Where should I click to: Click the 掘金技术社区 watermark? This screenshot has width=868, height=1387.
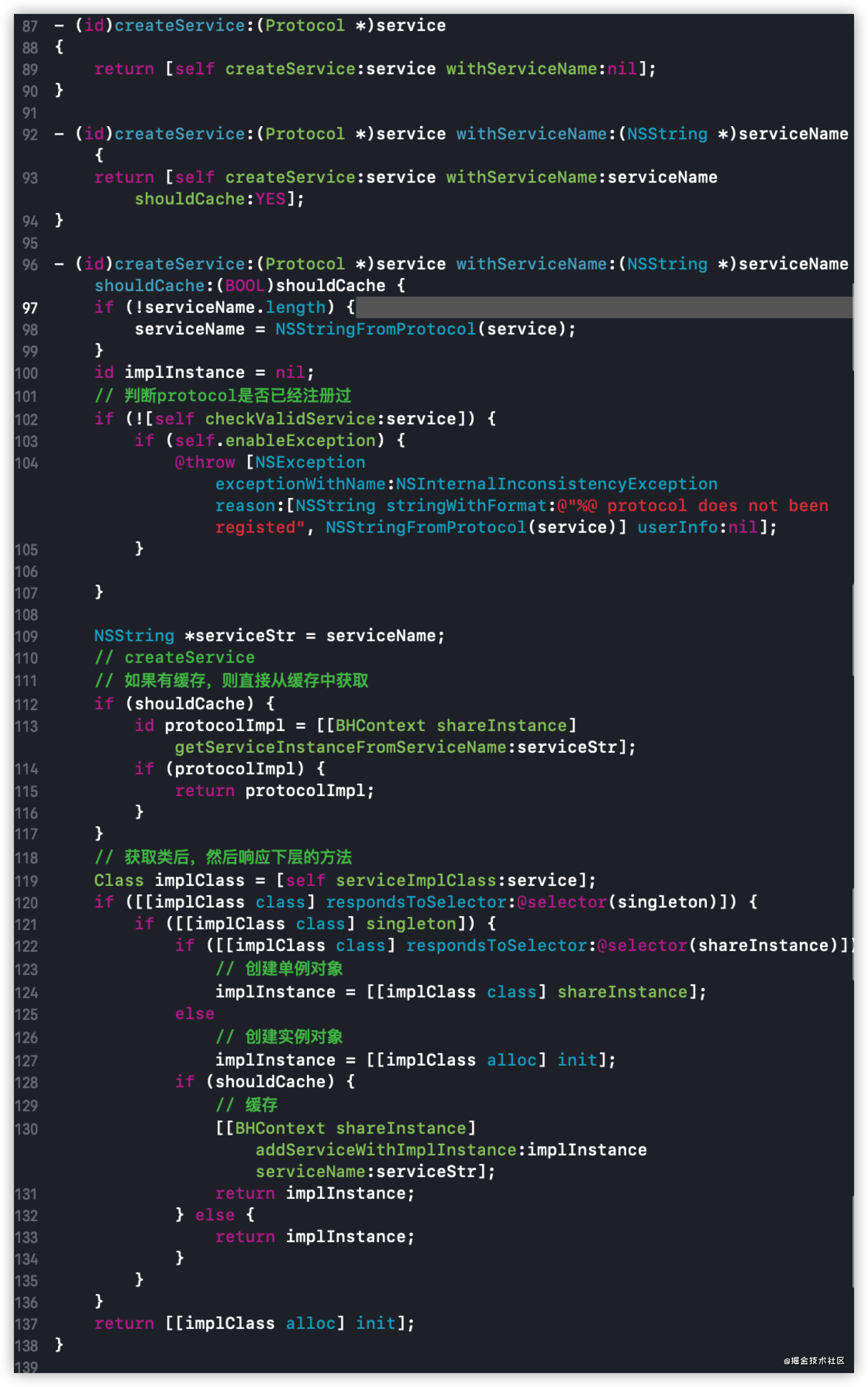click(x=814, y=1361)
